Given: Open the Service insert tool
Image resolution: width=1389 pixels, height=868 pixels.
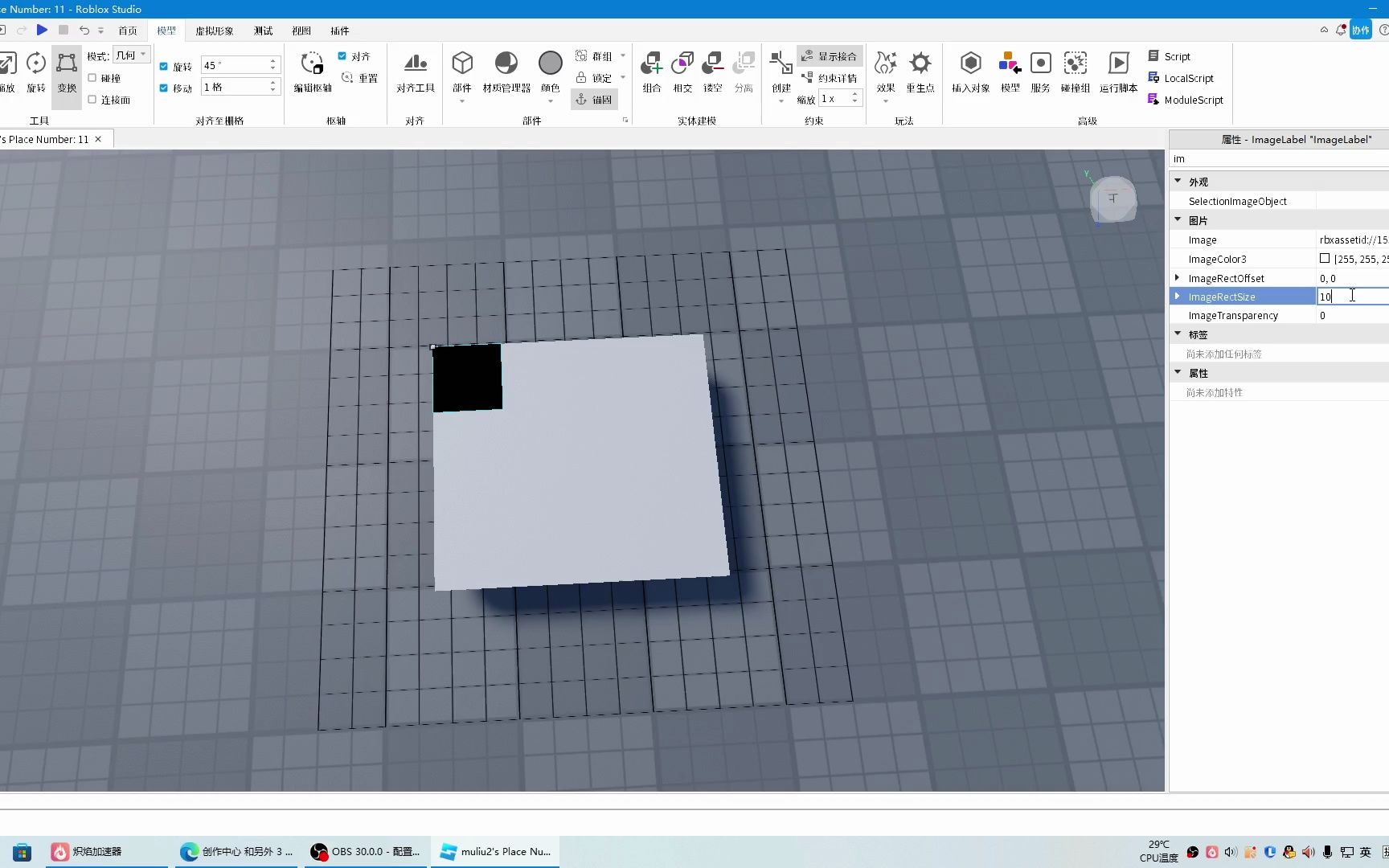Looking at the screenshot, I should 1041,72.
